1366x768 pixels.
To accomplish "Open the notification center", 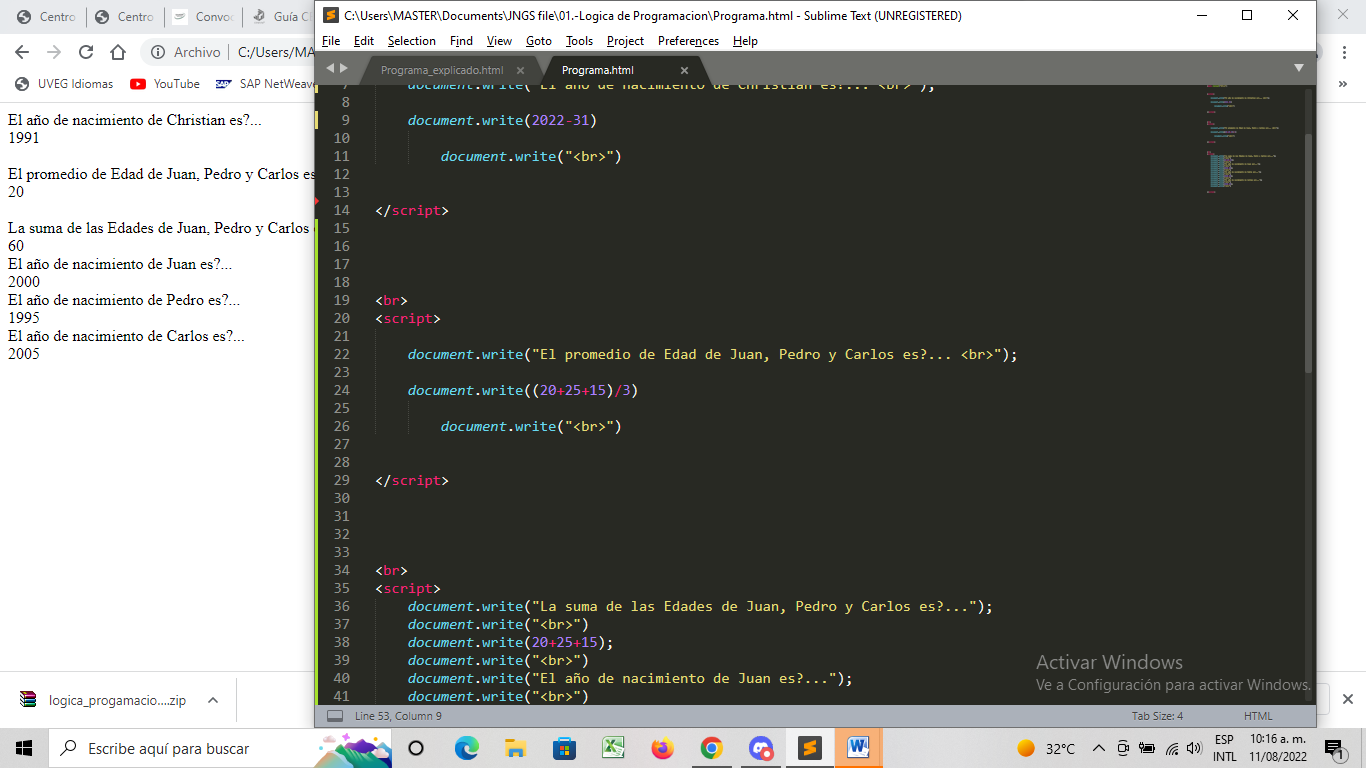I will [1334, 748].
